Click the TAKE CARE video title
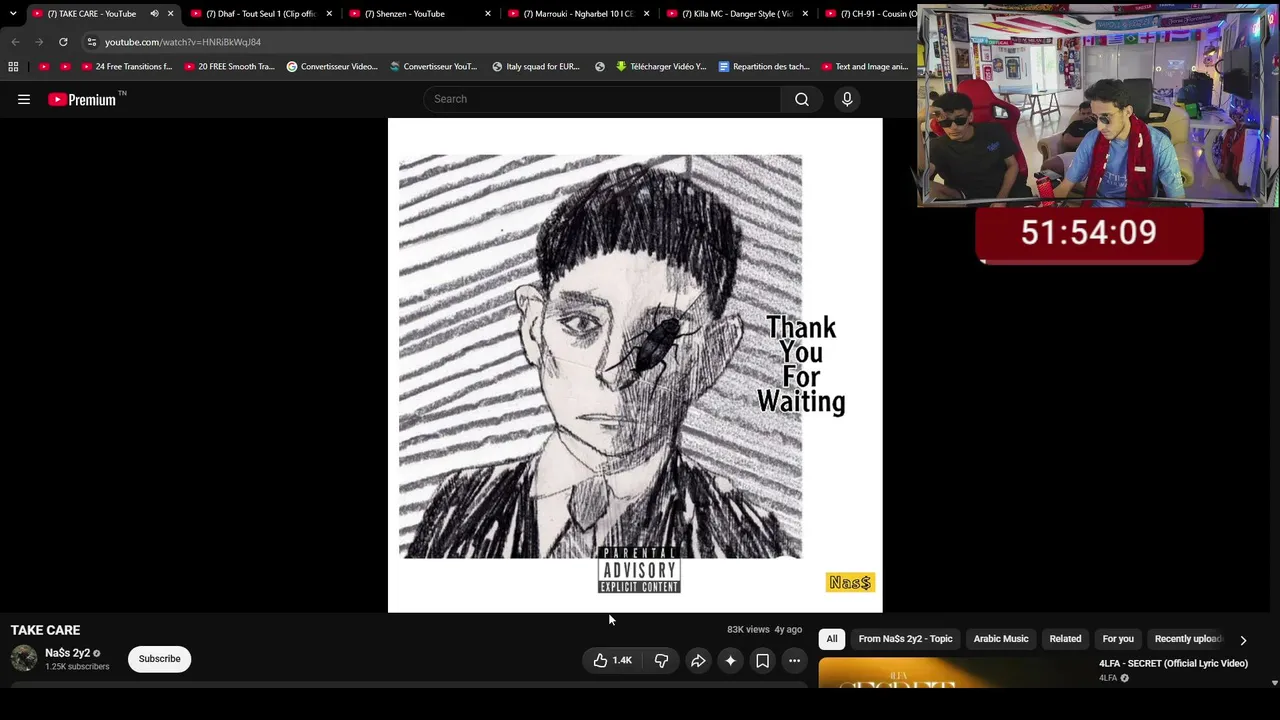The image size is (1280, 720). tap(45, 630)
